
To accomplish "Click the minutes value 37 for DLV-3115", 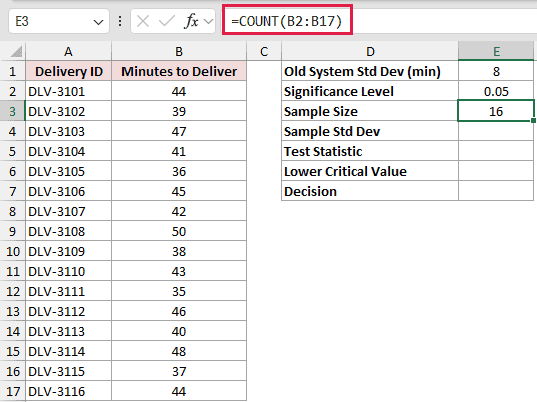I will point(179,371).
